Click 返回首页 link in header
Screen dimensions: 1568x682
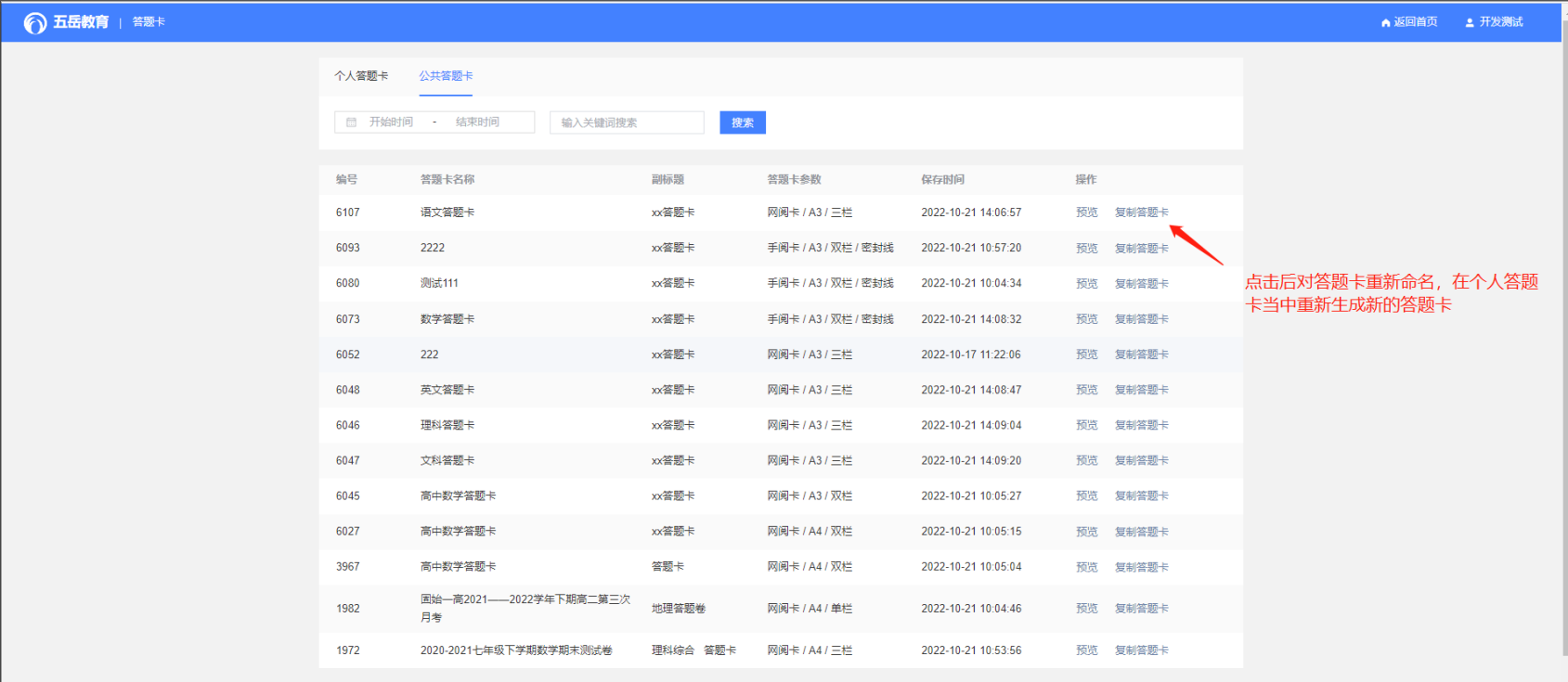coord(1415,22)
